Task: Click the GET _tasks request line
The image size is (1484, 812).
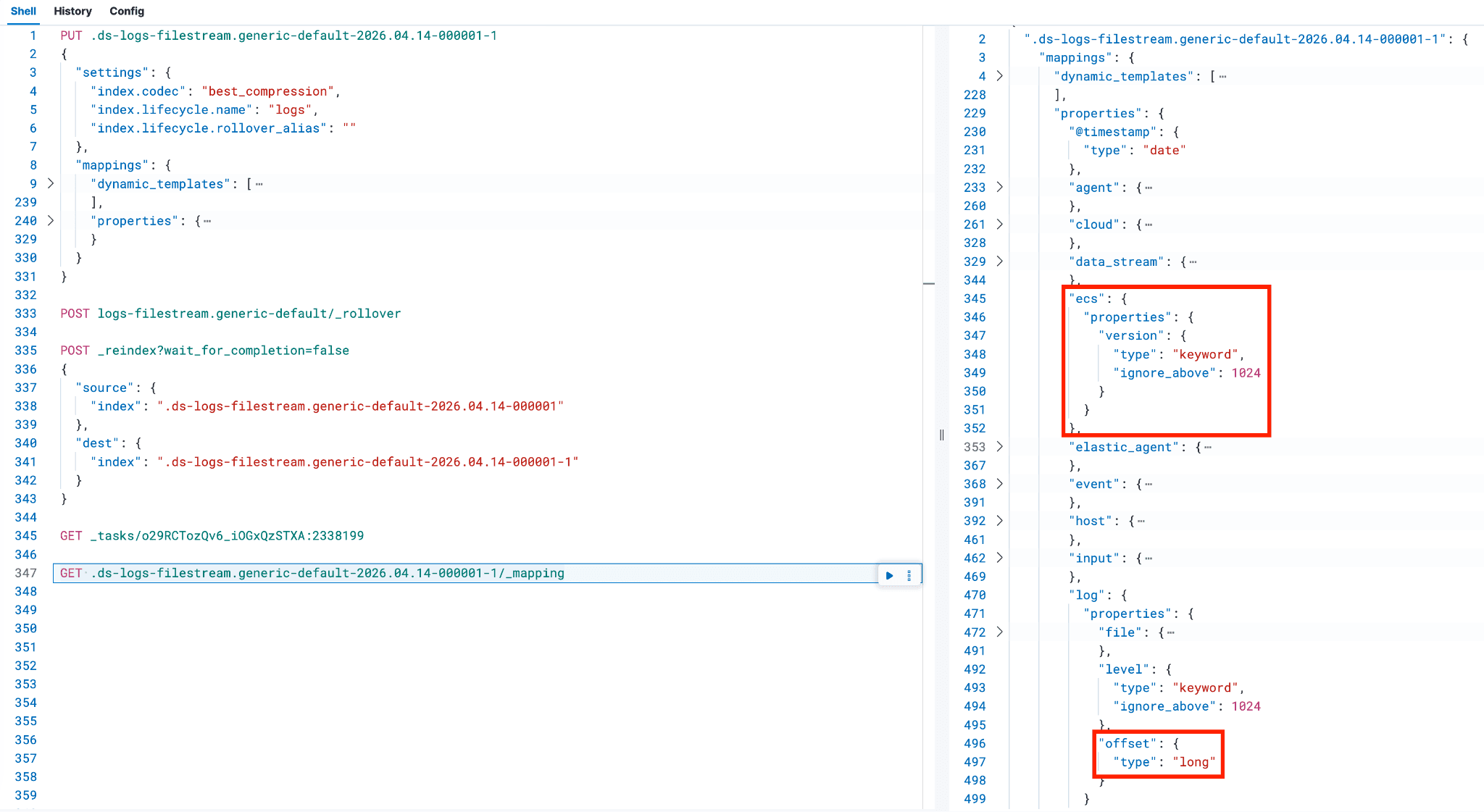Action: click(x=212, y=536)
